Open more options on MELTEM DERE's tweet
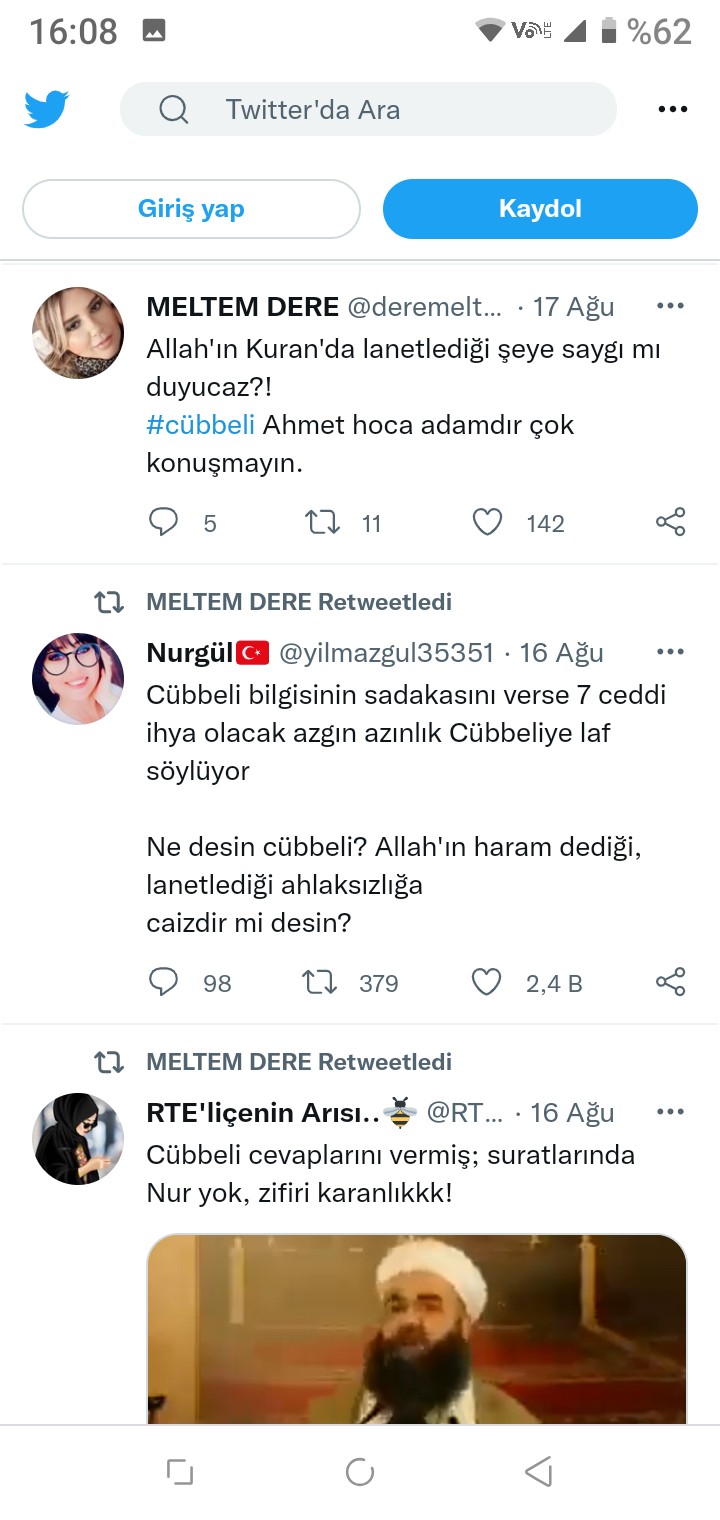Viewport: 720px width, 1520px height. click(670, 306)
